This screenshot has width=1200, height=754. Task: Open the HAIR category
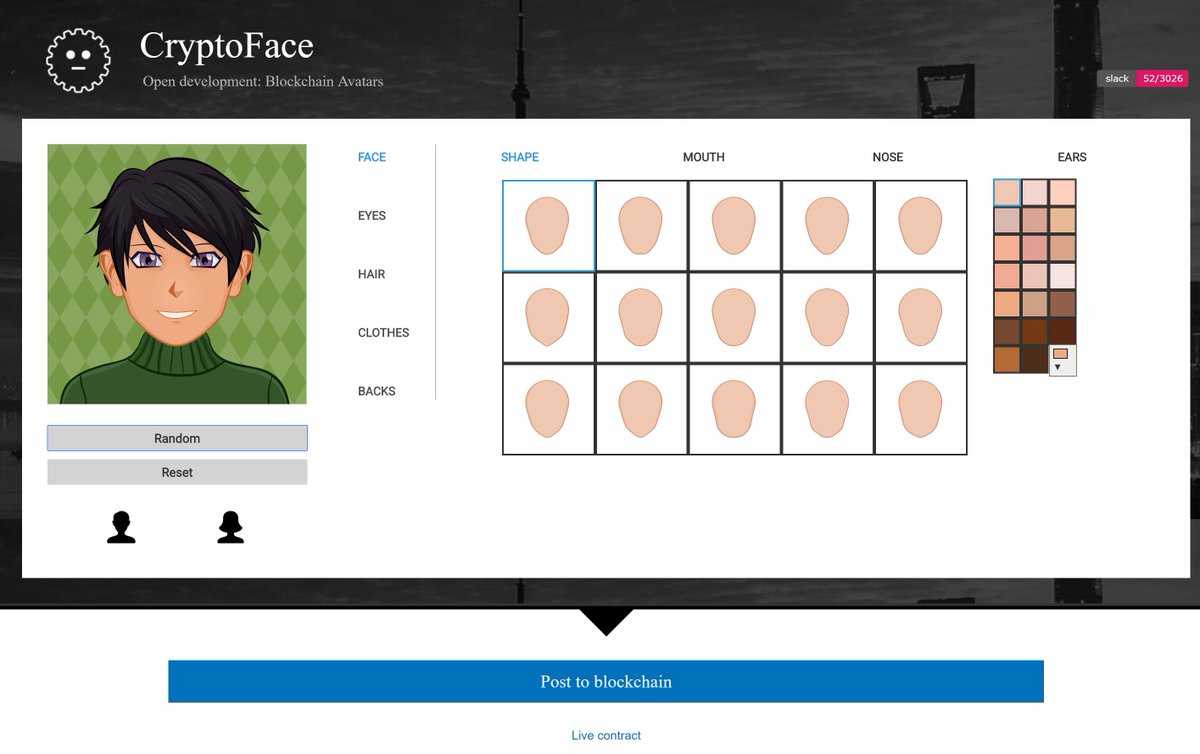point(372,274)
